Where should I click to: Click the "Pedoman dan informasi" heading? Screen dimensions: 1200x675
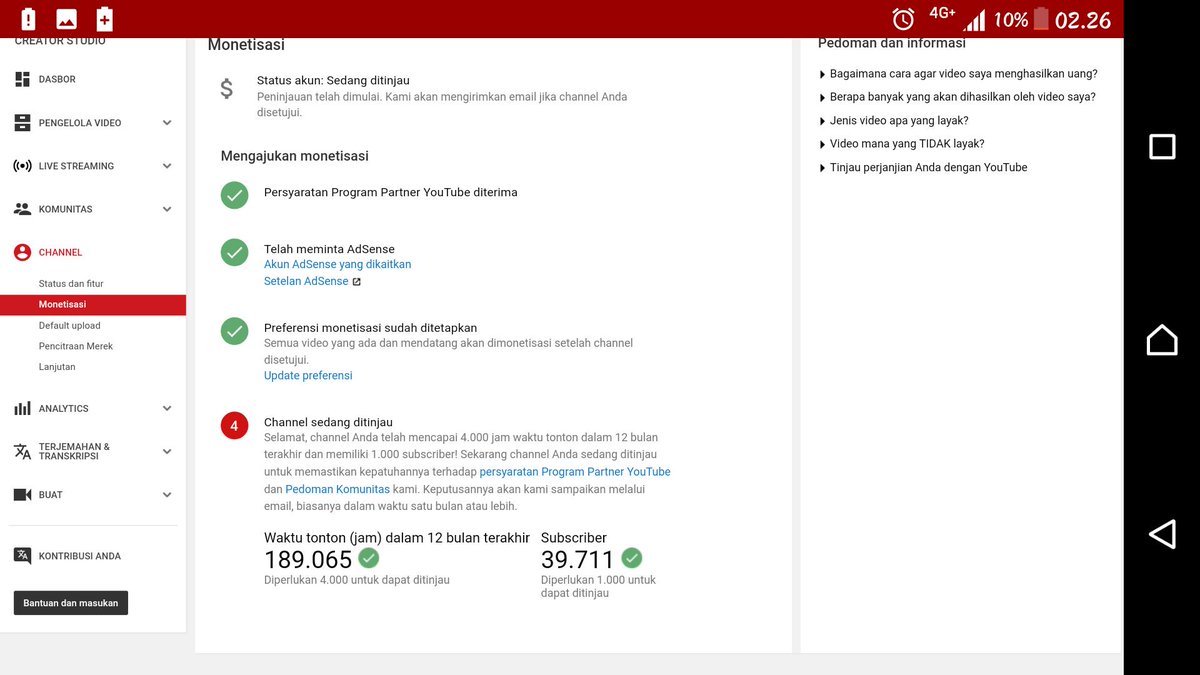point(892,43)
